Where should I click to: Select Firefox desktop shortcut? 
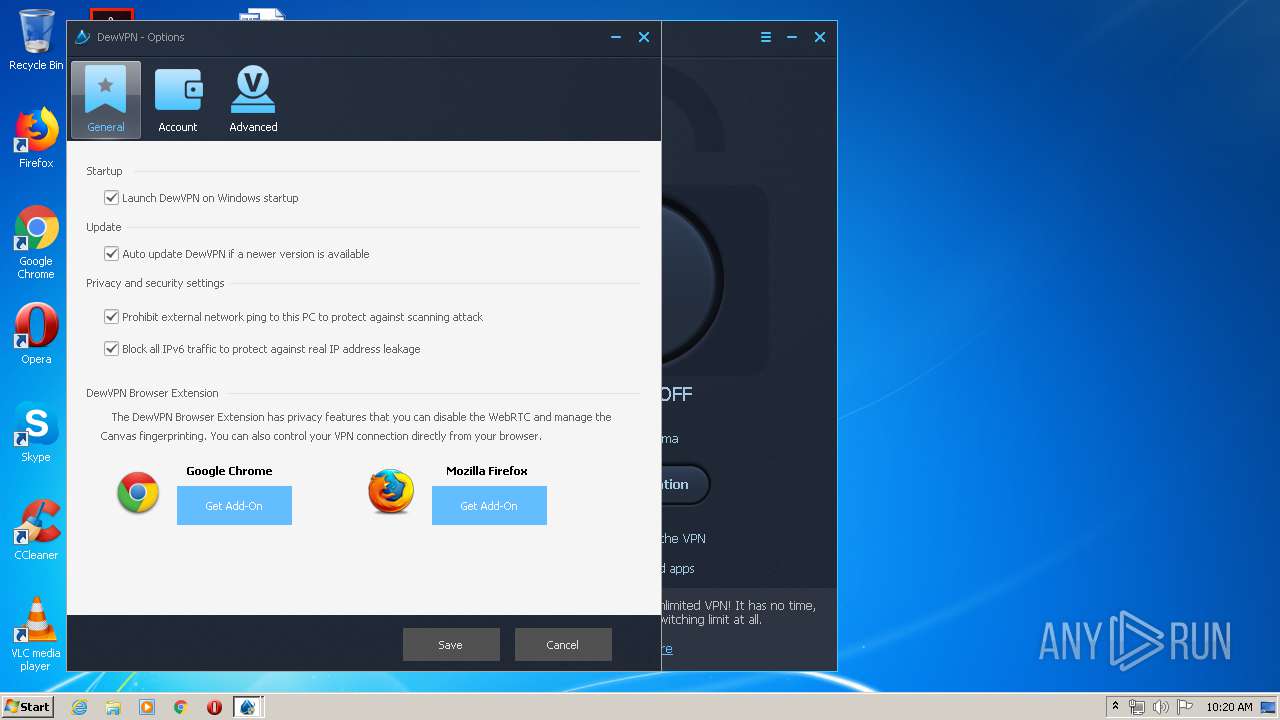pyautogui.click(x=36, y=138)
